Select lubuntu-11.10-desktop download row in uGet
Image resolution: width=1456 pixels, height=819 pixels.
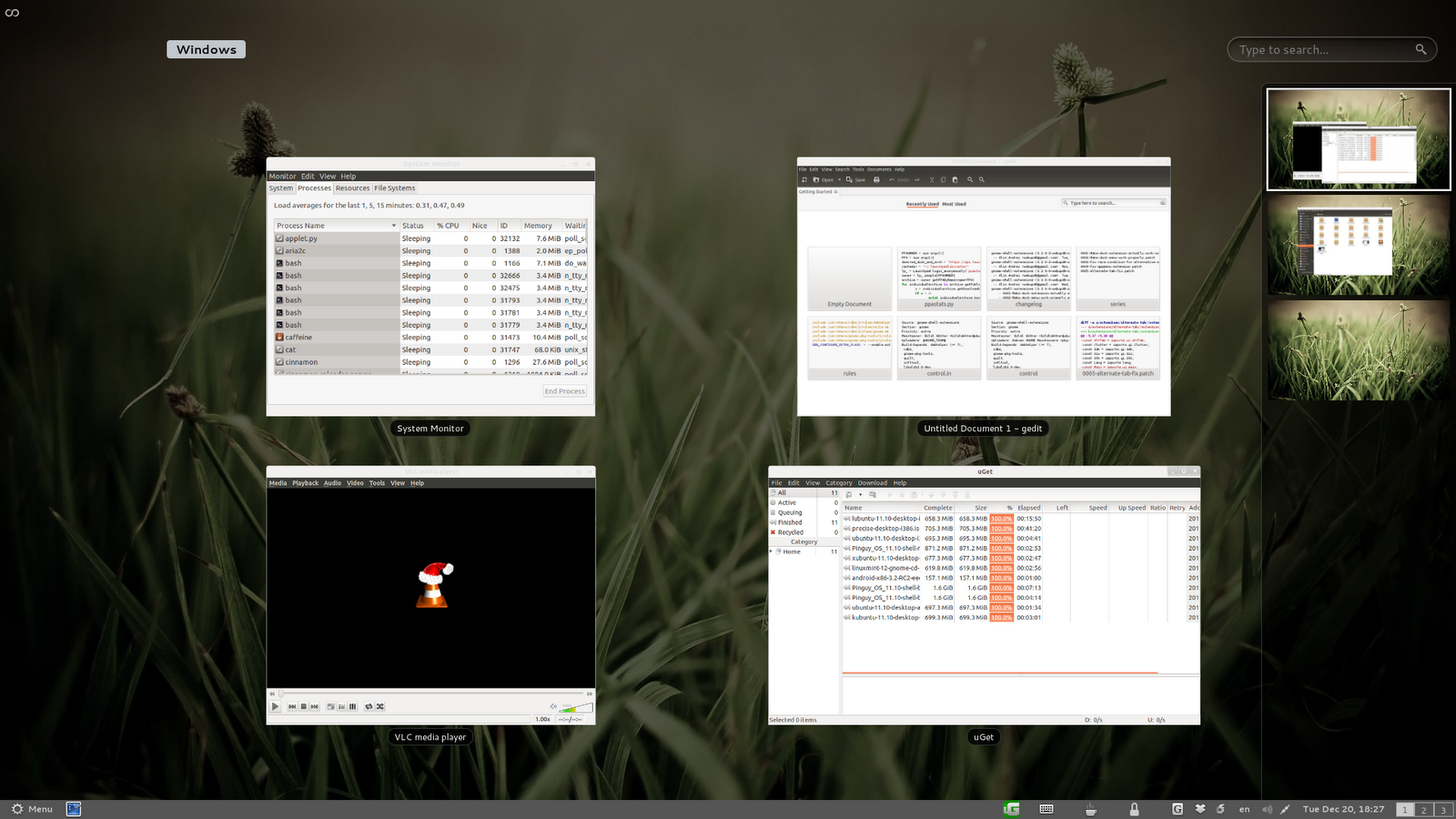(x=1021, y=519)
